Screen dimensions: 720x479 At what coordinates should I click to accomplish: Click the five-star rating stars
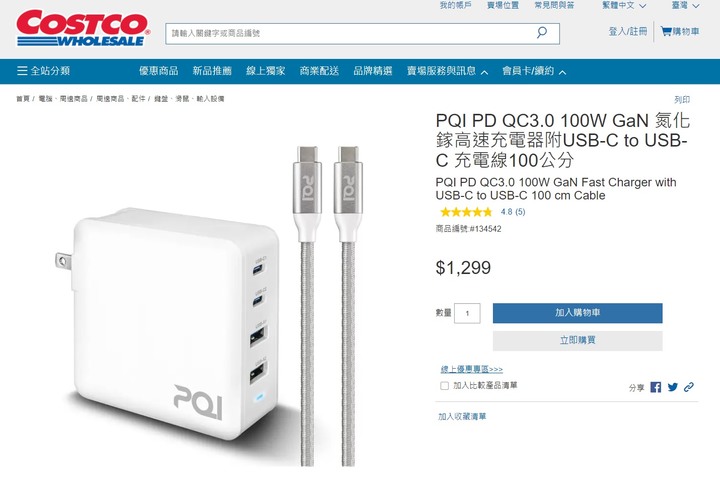click(466, 212)
